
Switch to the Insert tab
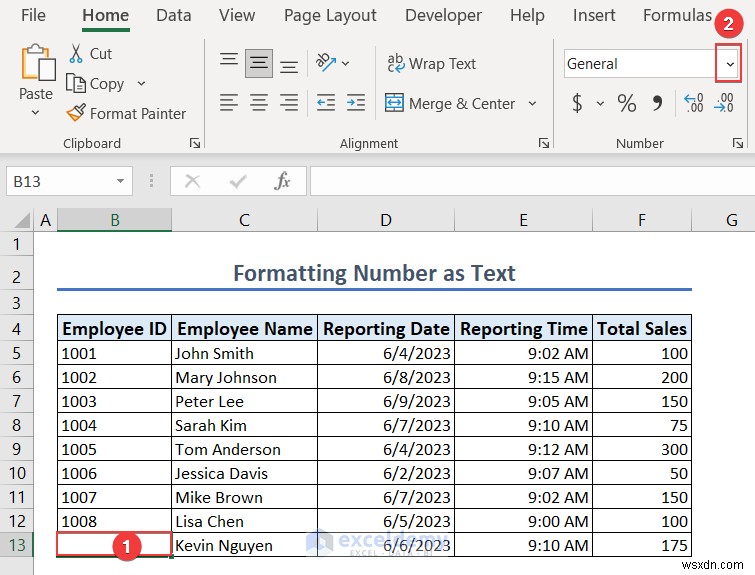(x=594, y=15)
